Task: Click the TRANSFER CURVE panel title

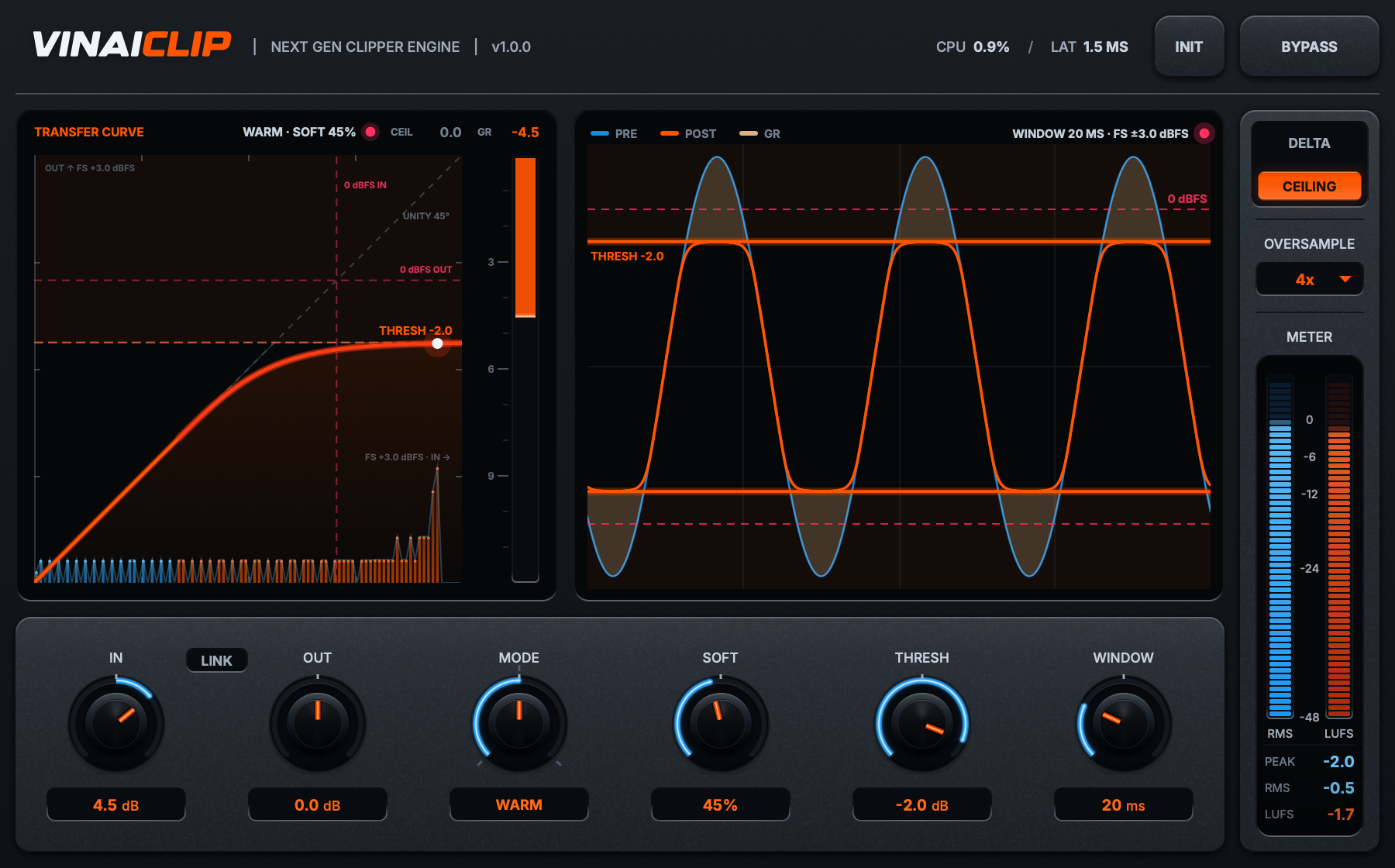Action: pyautogui.click(x=89, y=132)
